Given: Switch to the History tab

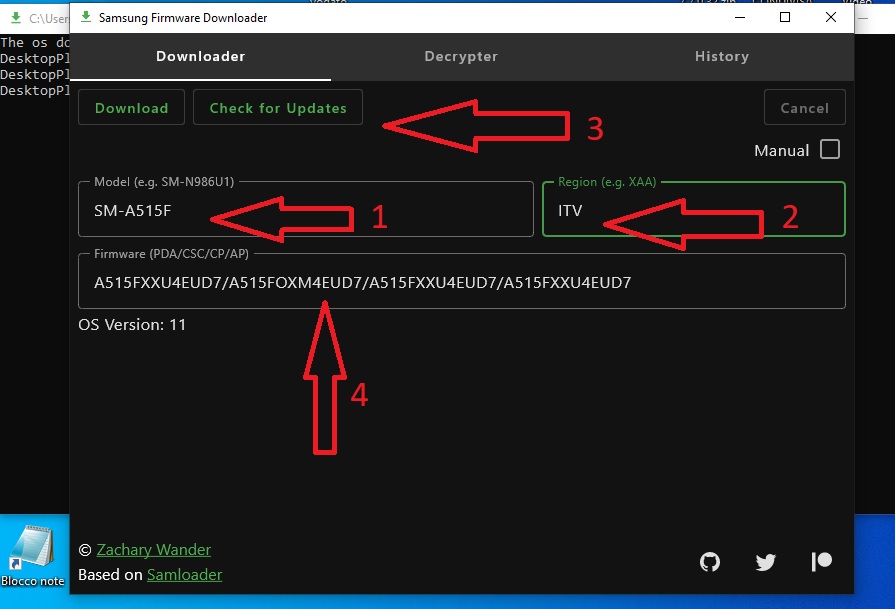Looking at the screenshot, I should (721, 57).
